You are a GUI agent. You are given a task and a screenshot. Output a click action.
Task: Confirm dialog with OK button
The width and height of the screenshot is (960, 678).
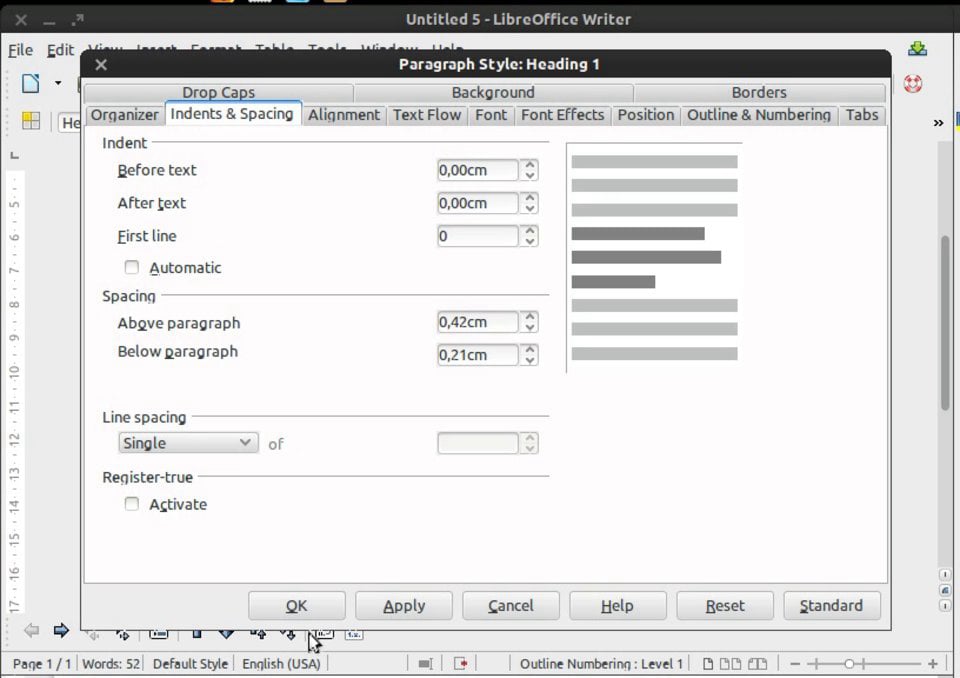(296, 606)
